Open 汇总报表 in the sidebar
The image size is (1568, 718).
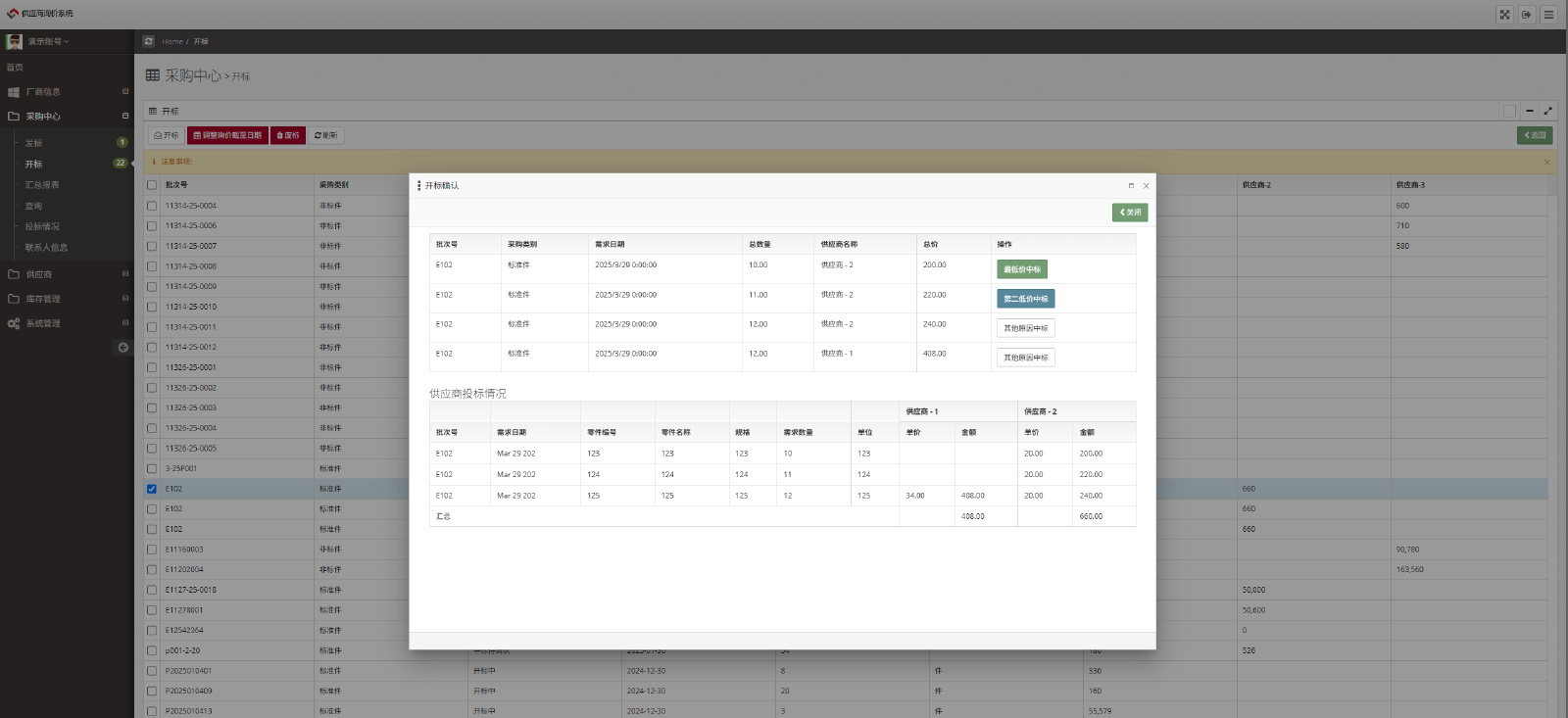pyautogui.click(x=42, y=185)
